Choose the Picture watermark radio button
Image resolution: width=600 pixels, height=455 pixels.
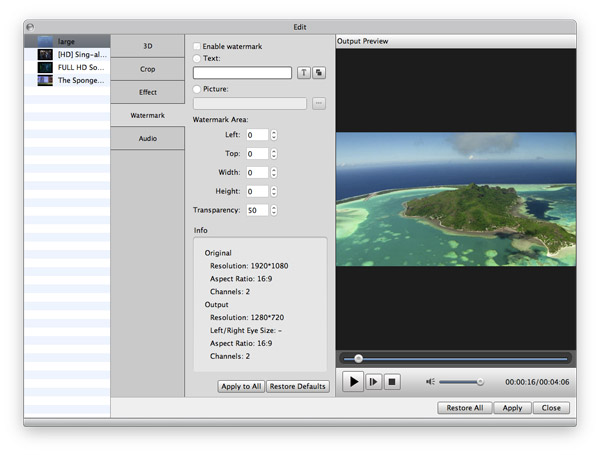(196, 89)
